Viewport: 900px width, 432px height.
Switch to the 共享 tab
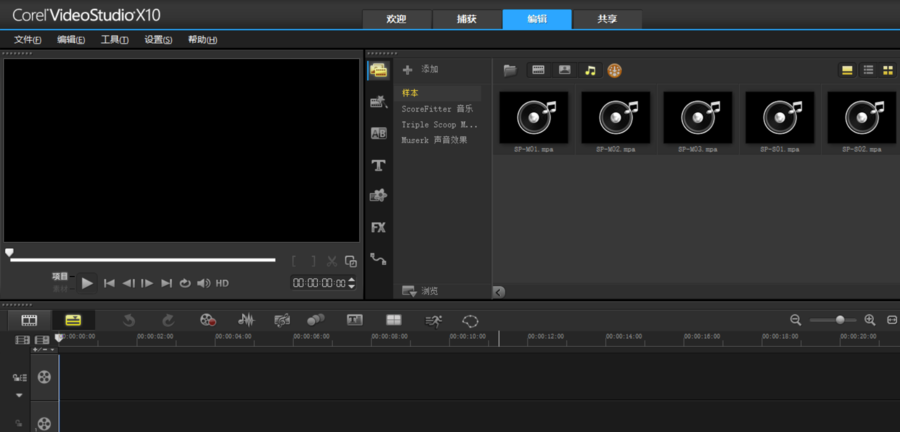(607, 19)
